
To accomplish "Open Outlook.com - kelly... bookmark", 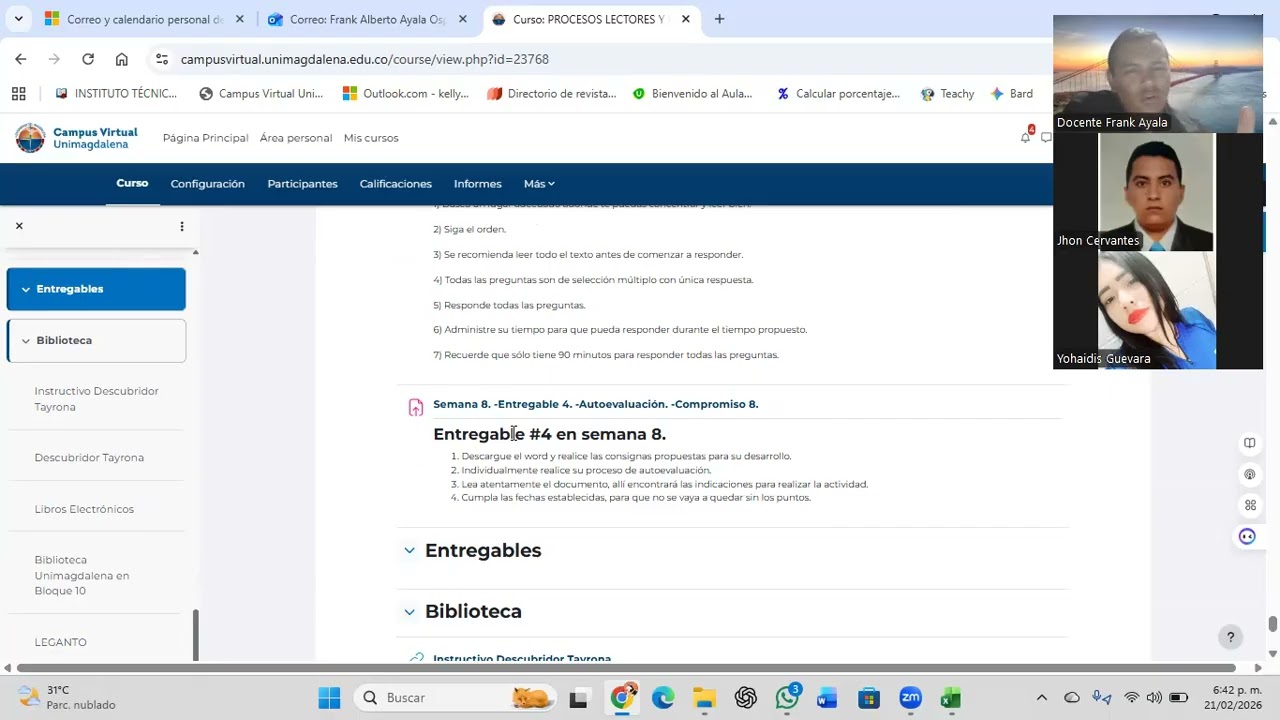I will point(405,93).
